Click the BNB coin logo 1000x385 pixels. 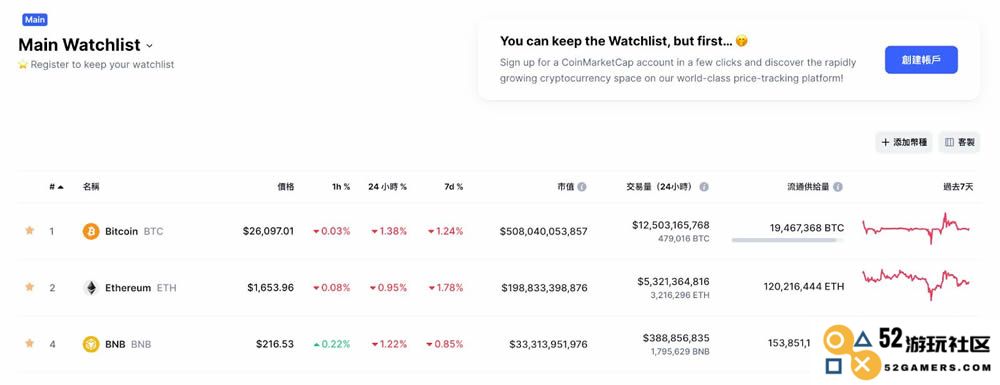91,344
